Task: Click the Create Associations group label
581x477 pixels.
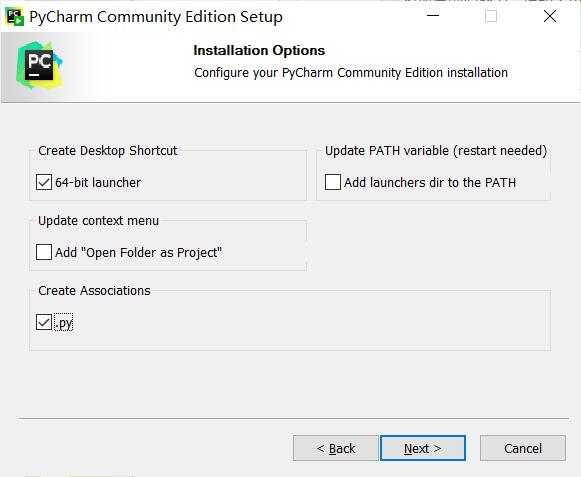Action: (94, 291)
